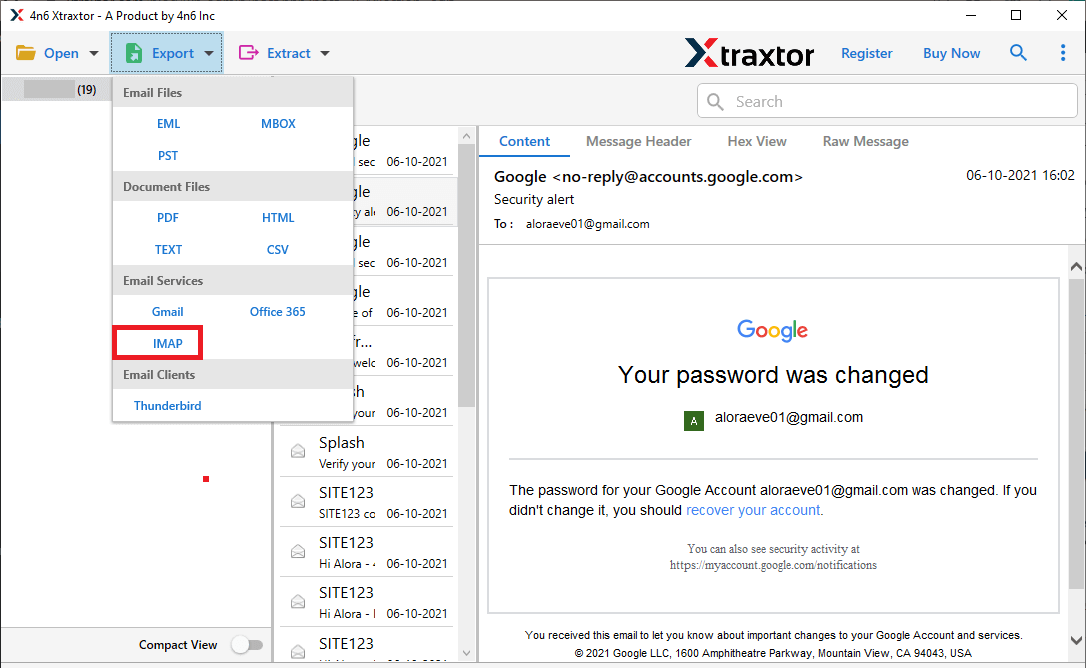The image size is (1086, 668).
Task: Expand the Open dropdown arrow
Action: tap(94, 53)
